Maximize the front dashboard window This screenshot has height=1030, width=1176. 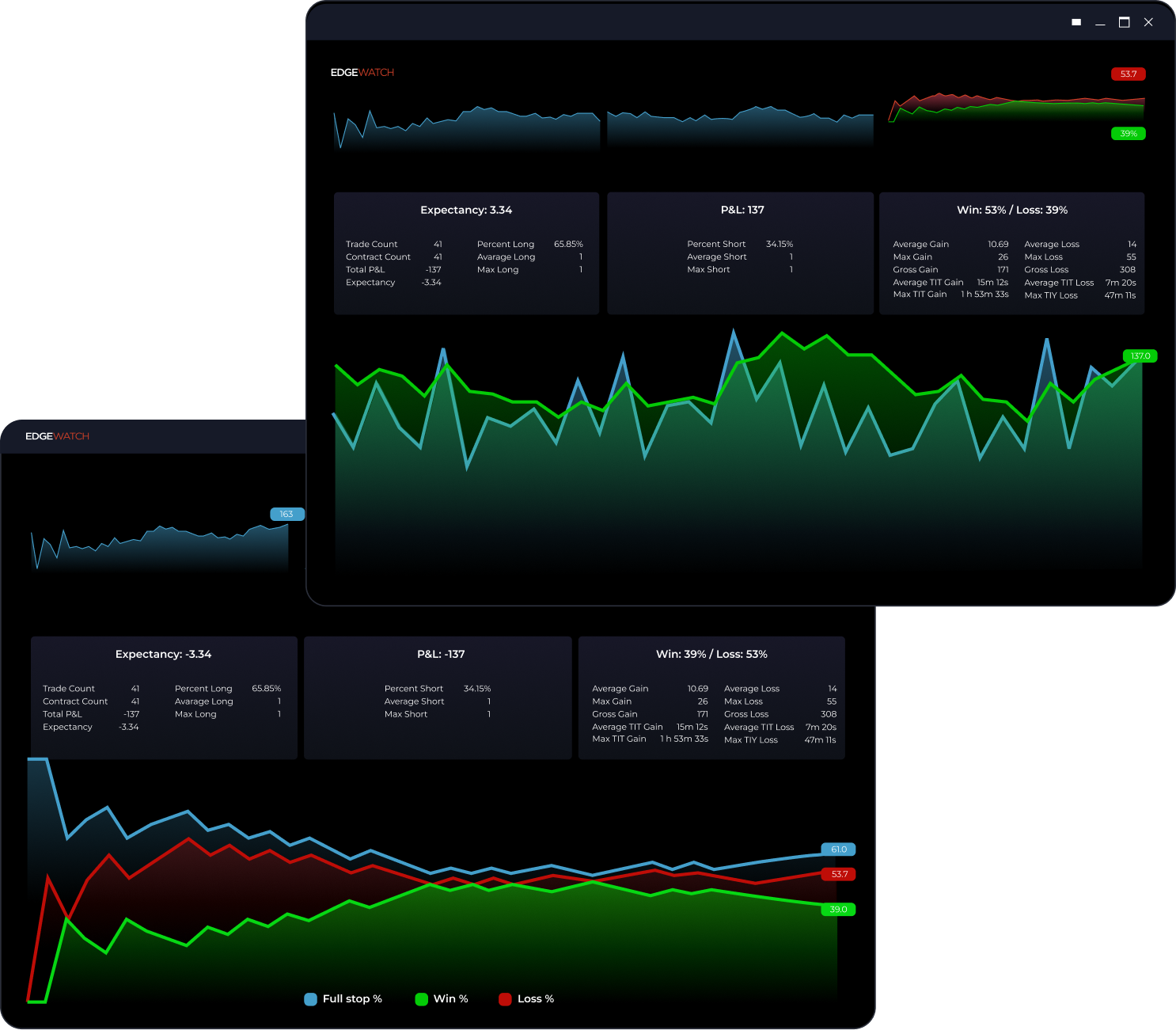[1124, 22]
